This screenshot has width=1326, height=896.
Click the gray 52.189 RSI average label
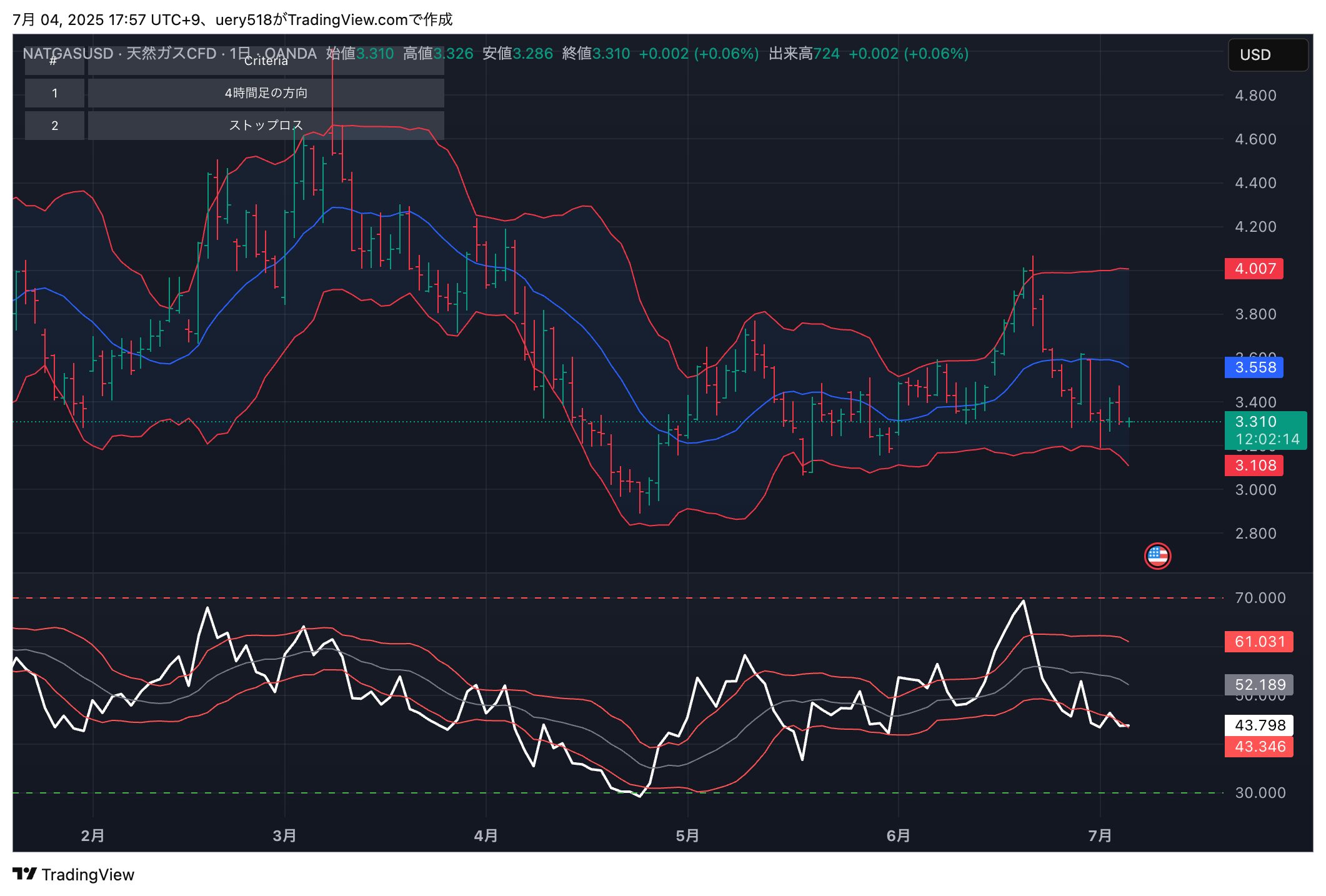pos(1259,685)
